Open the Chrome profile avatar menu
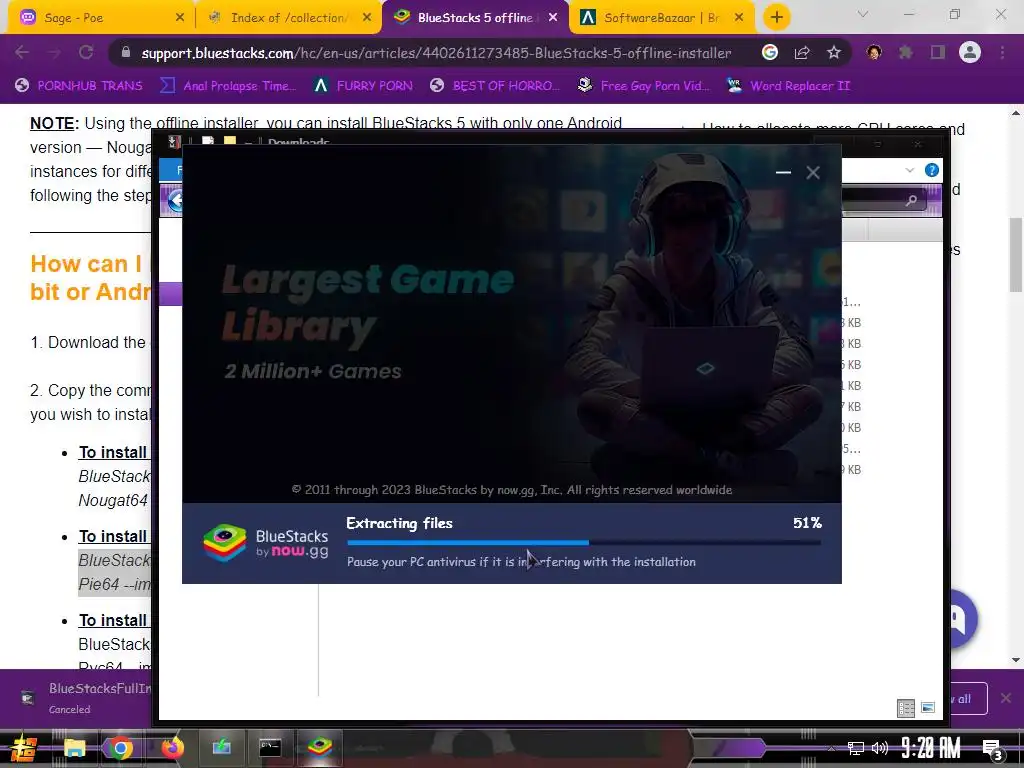1024x768 pixels. [970, 53]
